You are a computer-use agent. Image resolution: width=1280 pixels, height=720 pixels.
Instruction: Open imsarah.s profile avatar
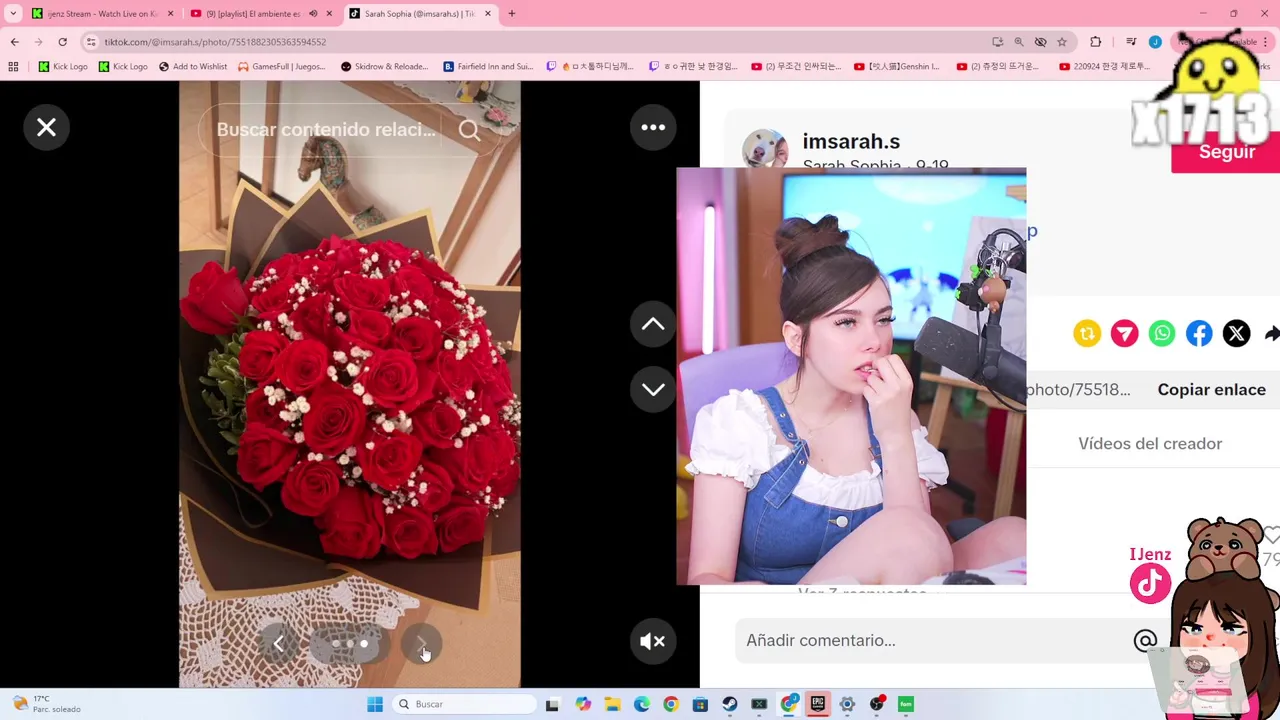click(x=765, y=149)
